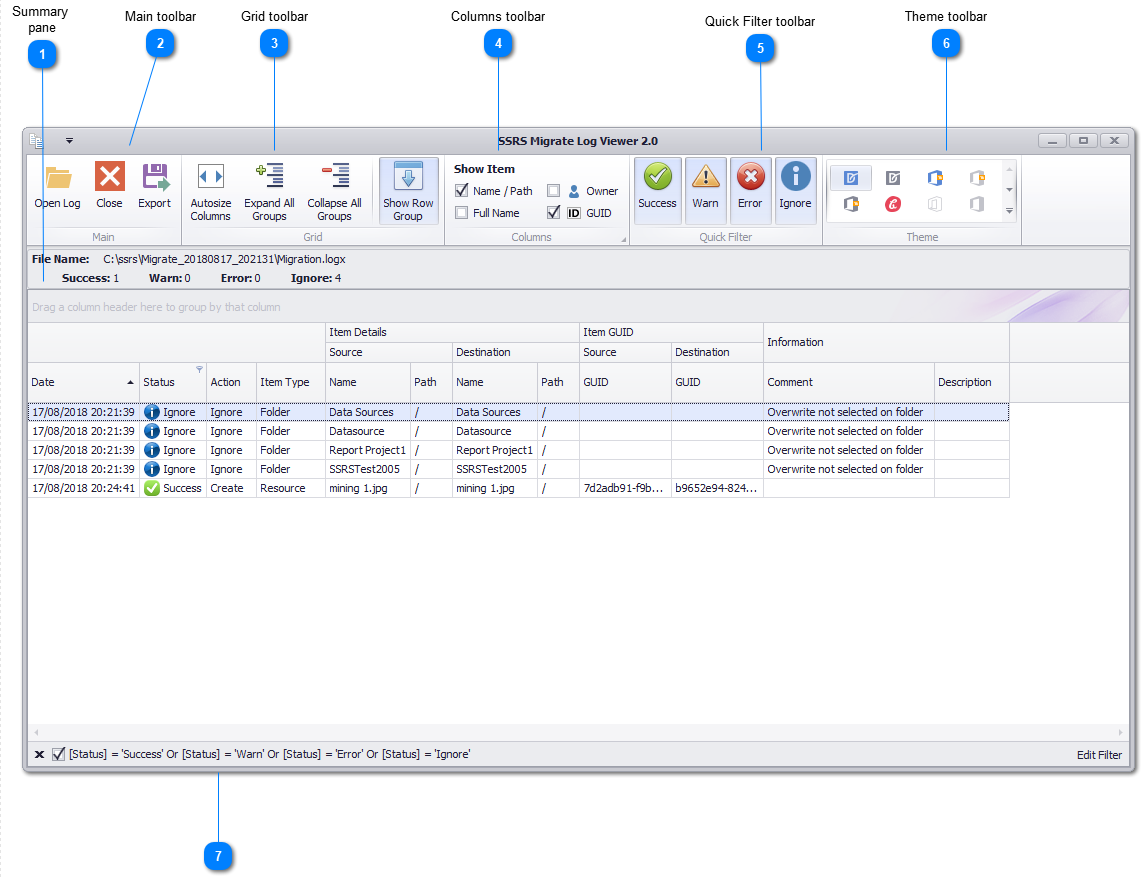
Task: Click the Ignore status icon in the SSRSTest2005 row
Action: coord(151,469)
